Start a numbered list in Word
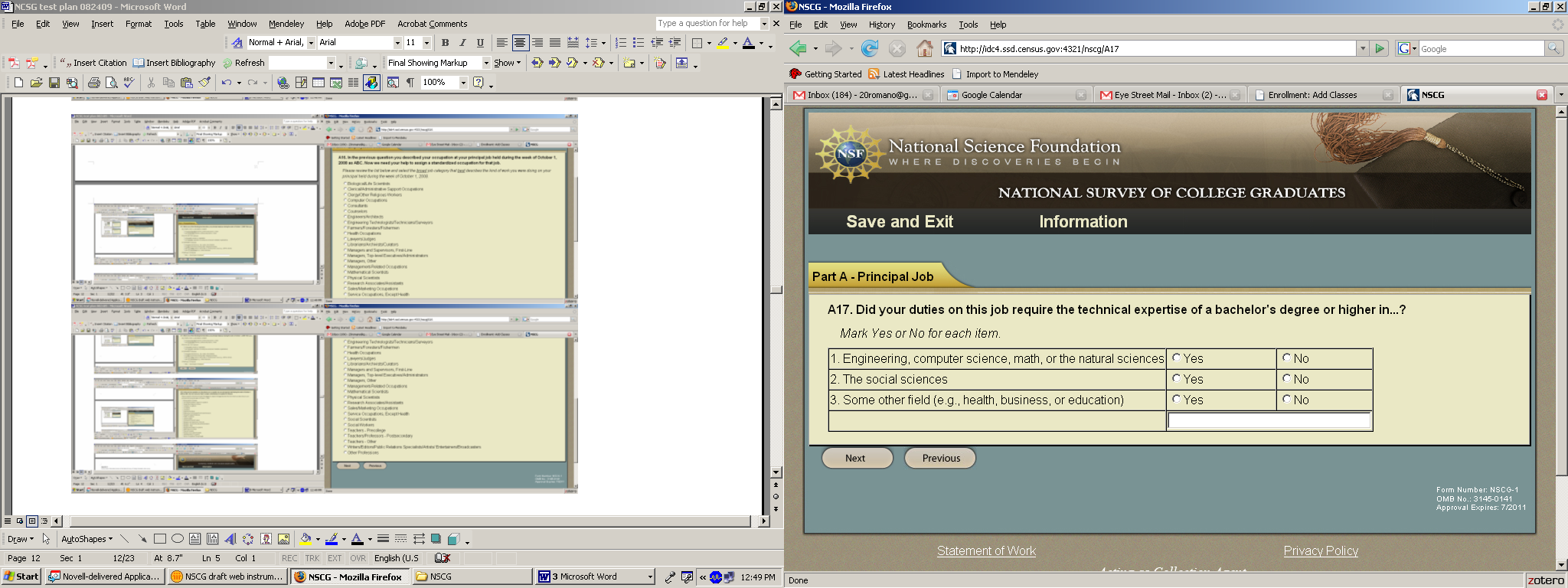Screen dimensions: 1568x588 click(x=621, y=43)
